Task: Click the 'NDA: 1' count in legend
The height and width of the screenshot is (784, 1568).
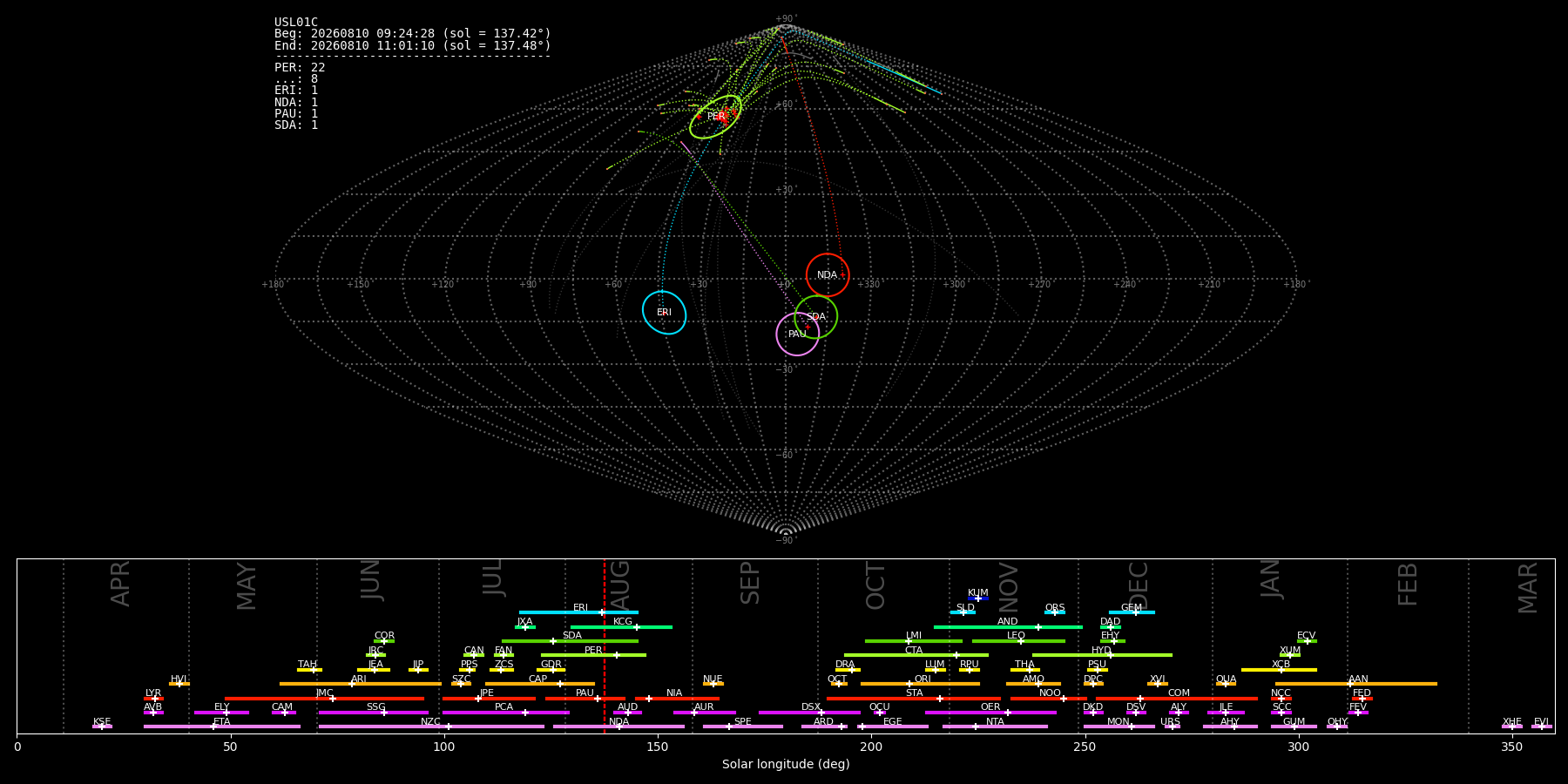Action: point(296,102)
